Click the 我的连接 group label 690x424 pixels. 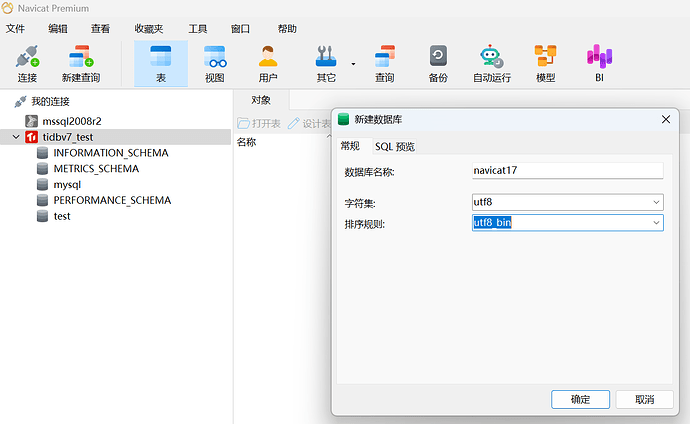pyautogui.click(x=50, y=102)
